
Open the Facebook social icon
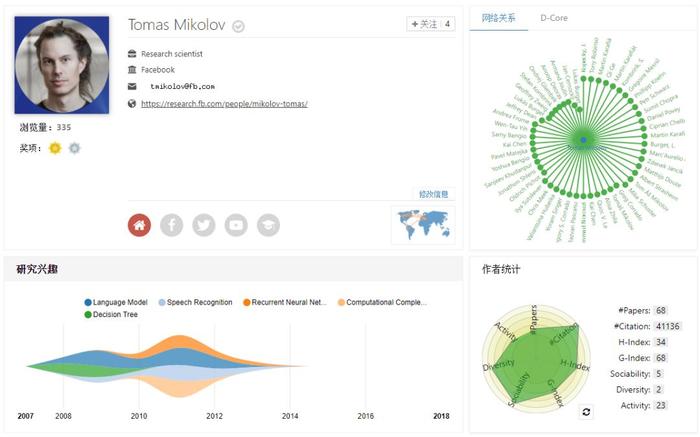pos(171,225)
